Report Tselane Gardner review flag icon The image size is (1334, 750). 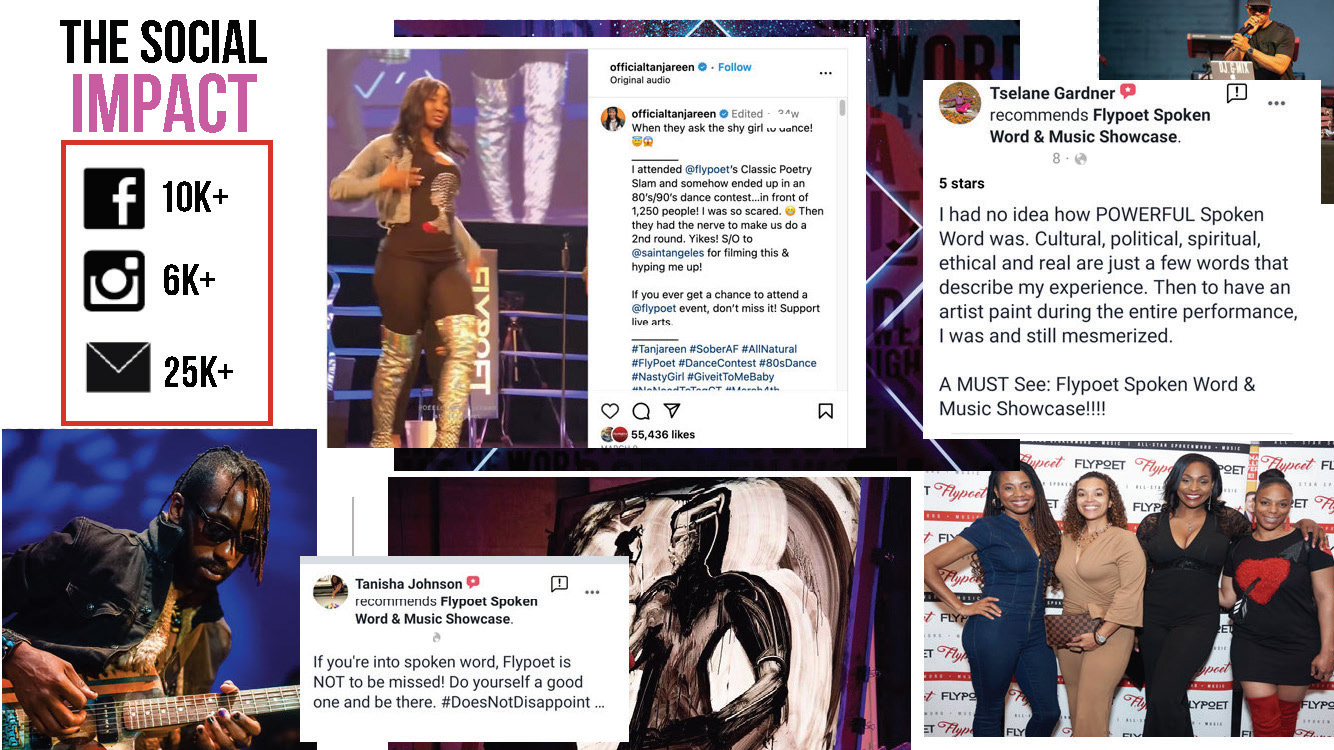pos(1237,93)
